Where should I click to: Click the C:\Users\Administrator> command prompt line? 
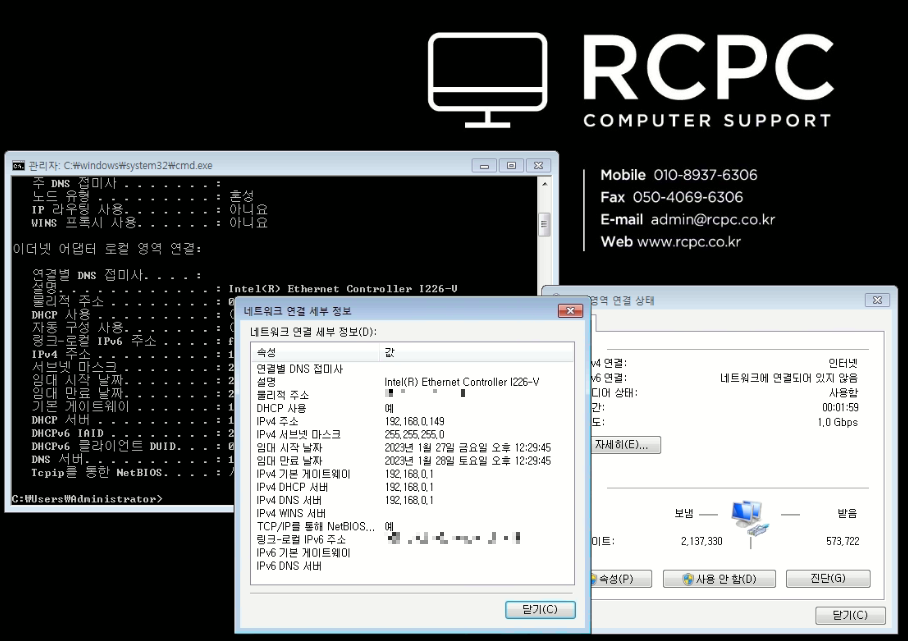click(x=87, y=499)
